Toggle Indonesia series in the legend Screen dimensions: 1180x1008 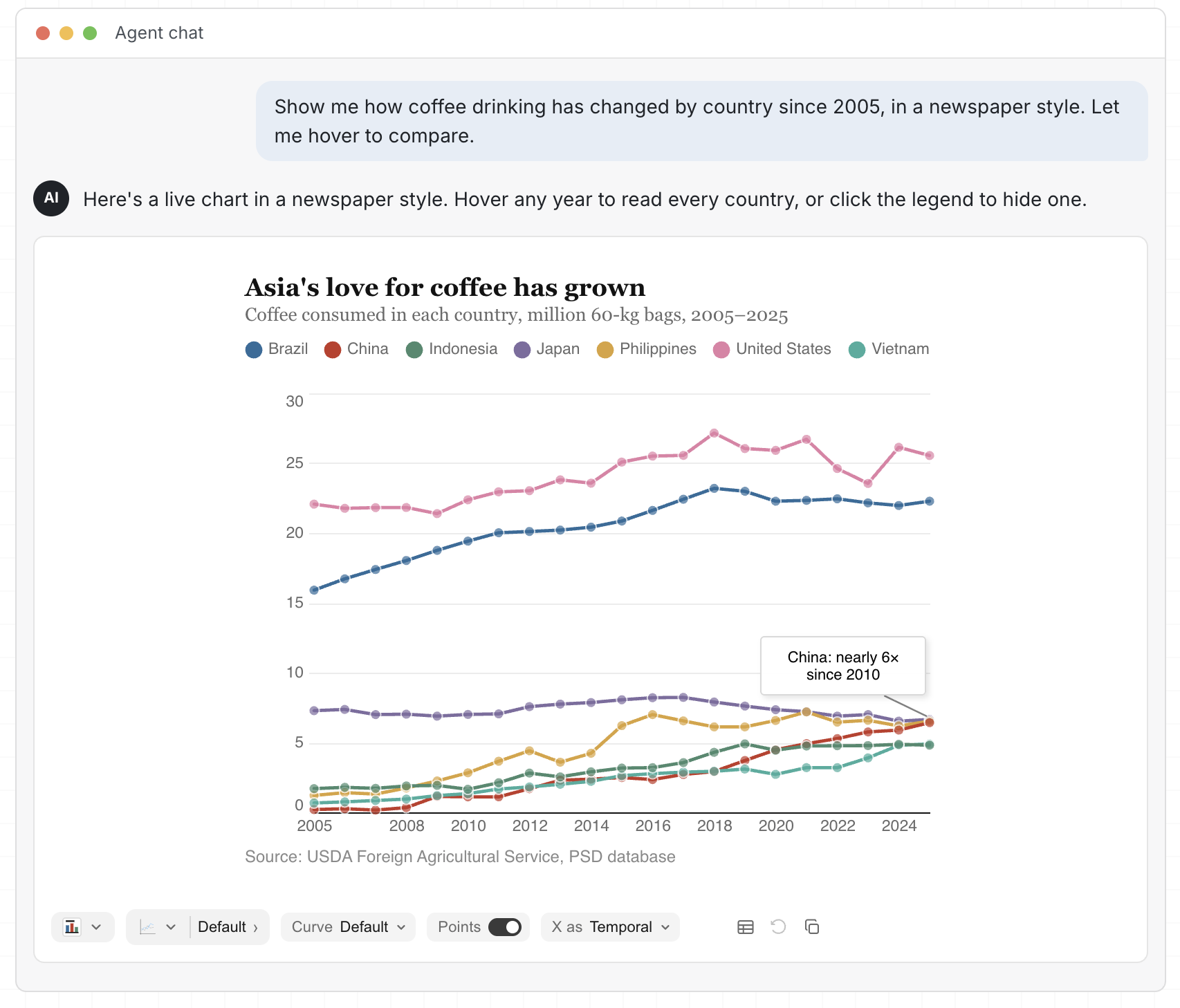(x=452, y=349)
